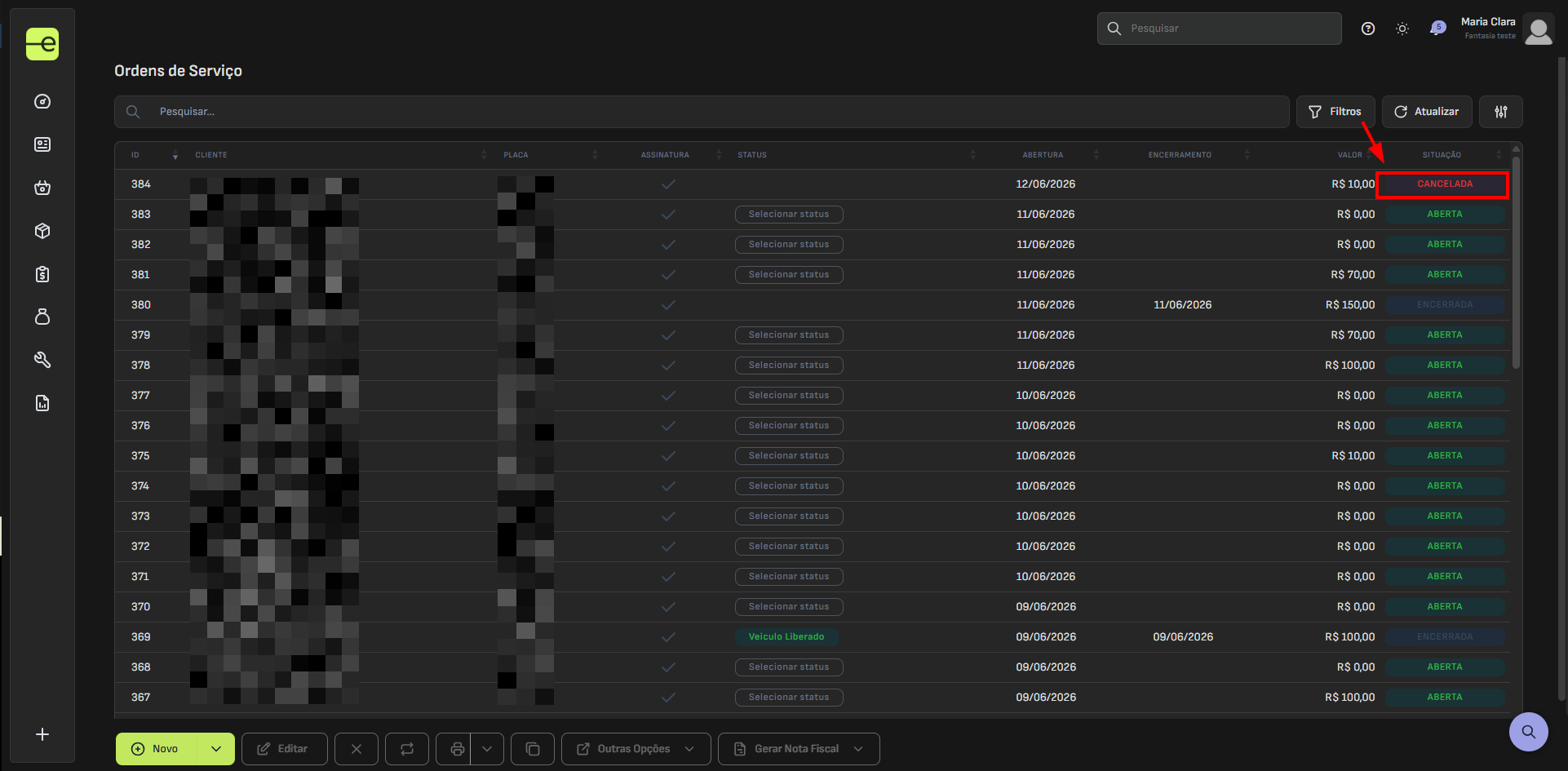The image size is (1568, 771).
Task: Open Selecionar status for order 377
Action: point(789,396)
